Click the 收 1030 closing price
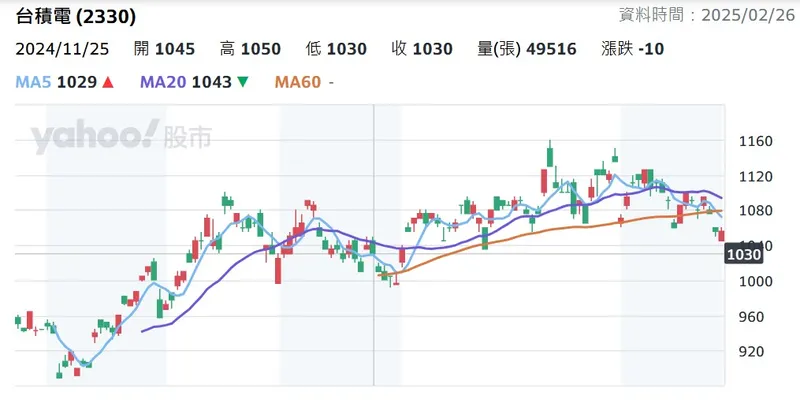 click(422, 49)
